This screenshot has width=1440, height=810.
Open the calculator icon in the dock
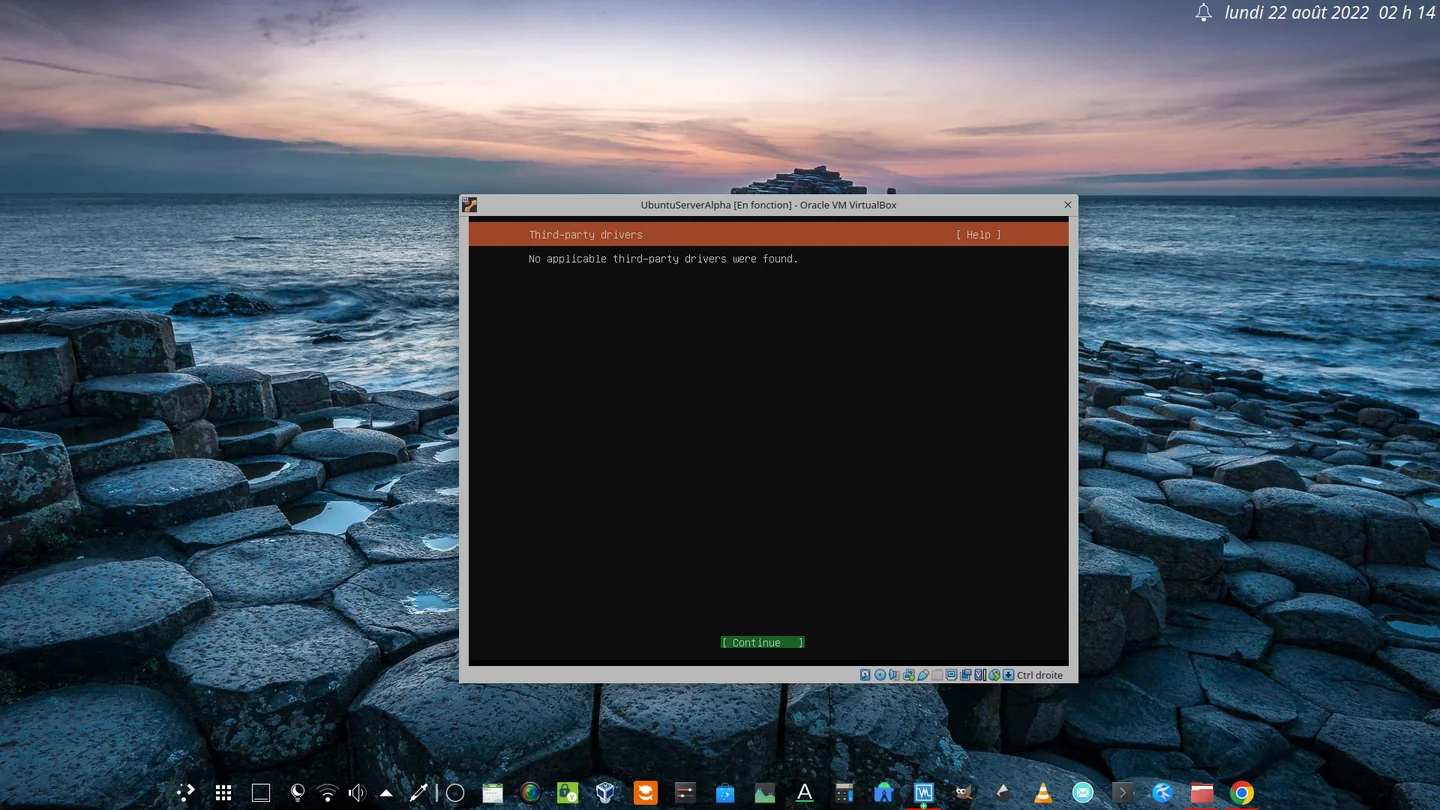(x=844, y=793)
